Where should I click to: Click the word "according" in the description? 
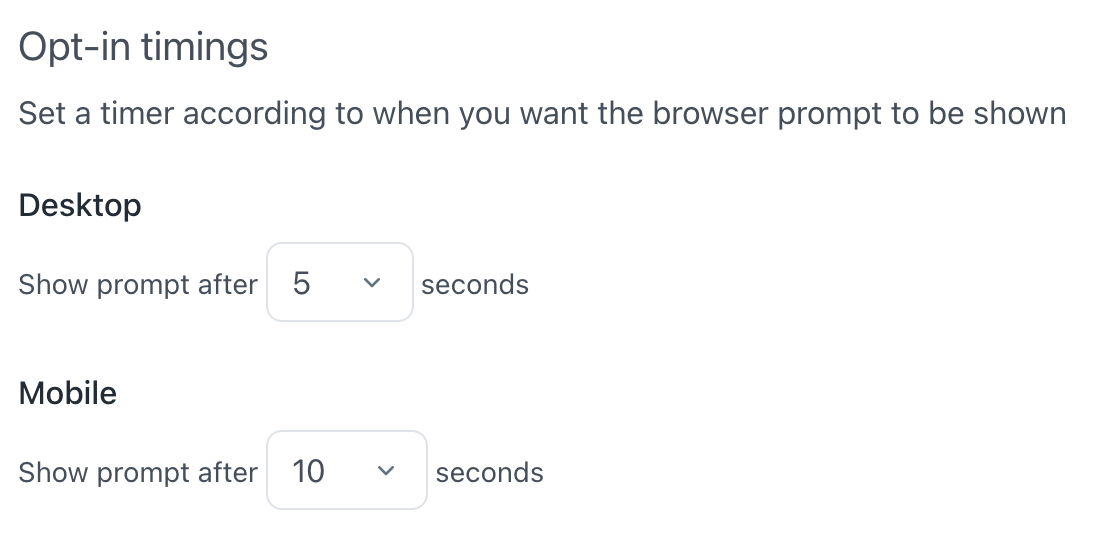[254, 114]
